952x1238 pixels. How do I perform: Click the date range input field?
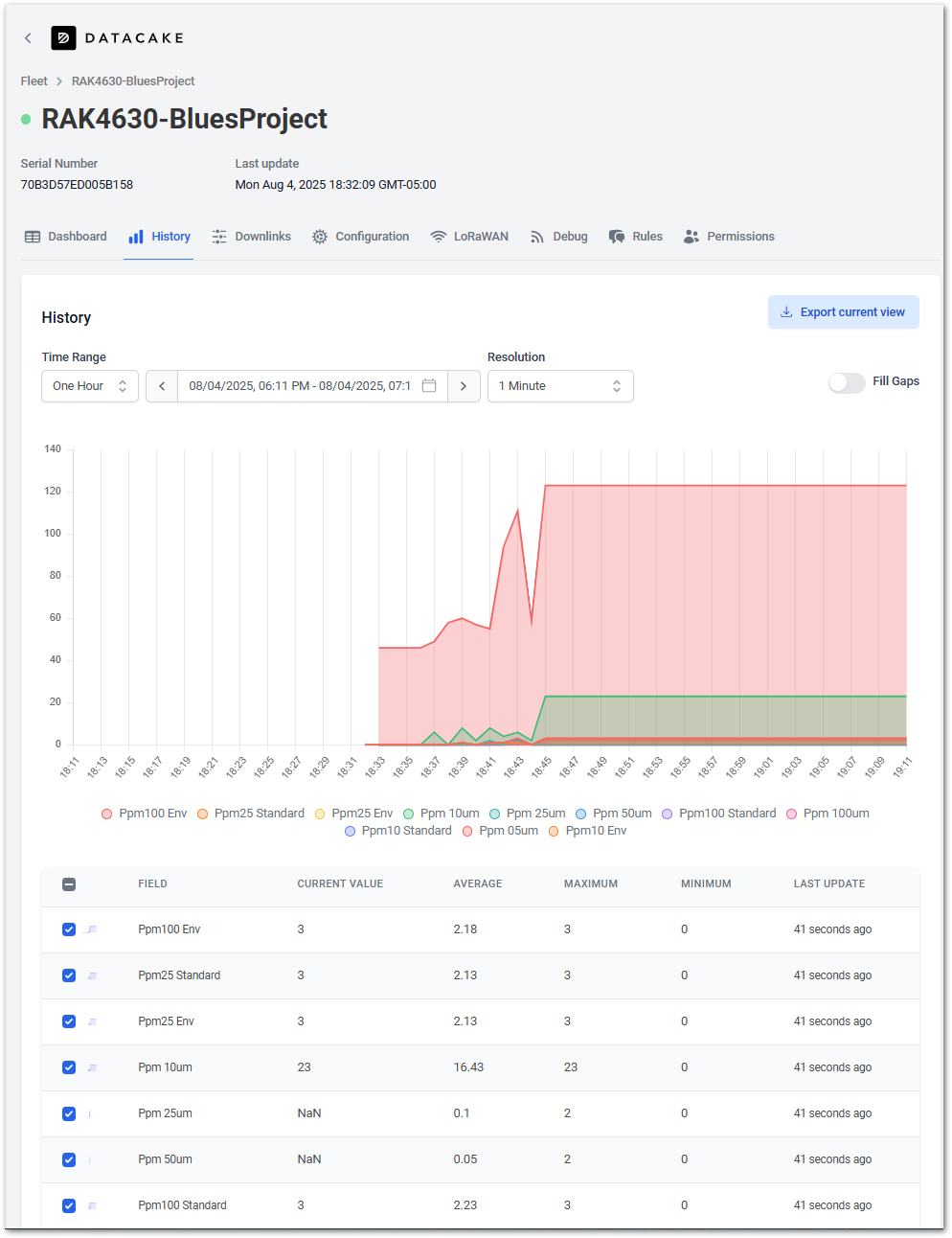299,386
